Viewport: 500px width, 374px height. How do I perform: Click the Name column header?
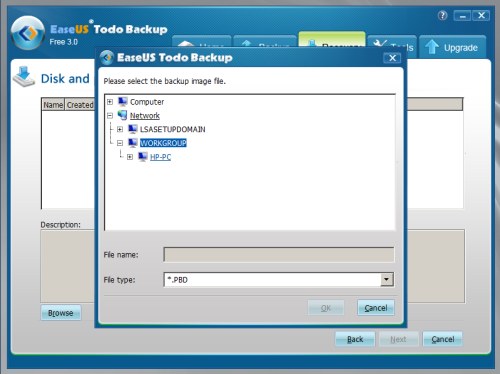(53, 105)
